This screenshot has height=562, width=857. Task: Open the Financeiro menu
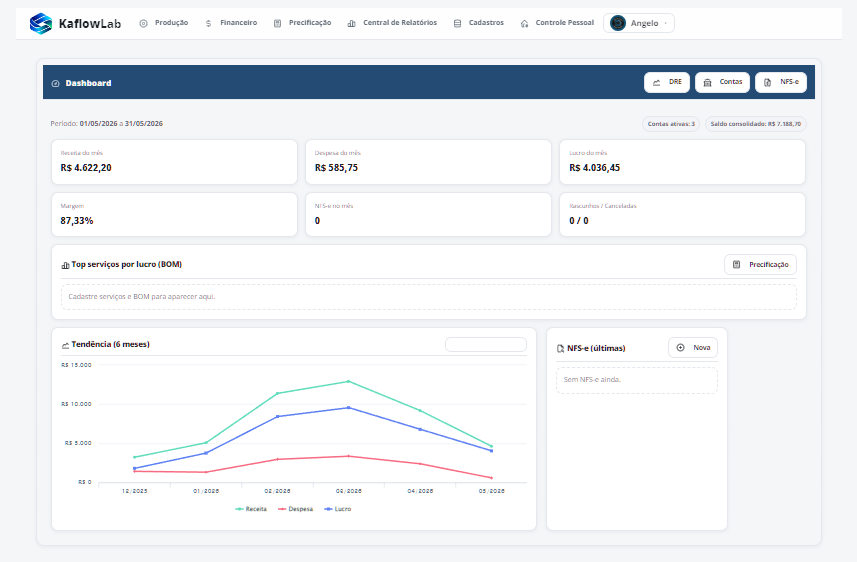pos(231,23)
